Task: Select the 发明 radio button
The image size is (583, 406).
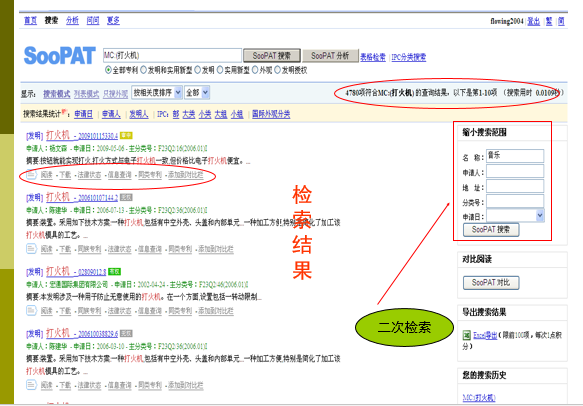Action: pos(197,70)
